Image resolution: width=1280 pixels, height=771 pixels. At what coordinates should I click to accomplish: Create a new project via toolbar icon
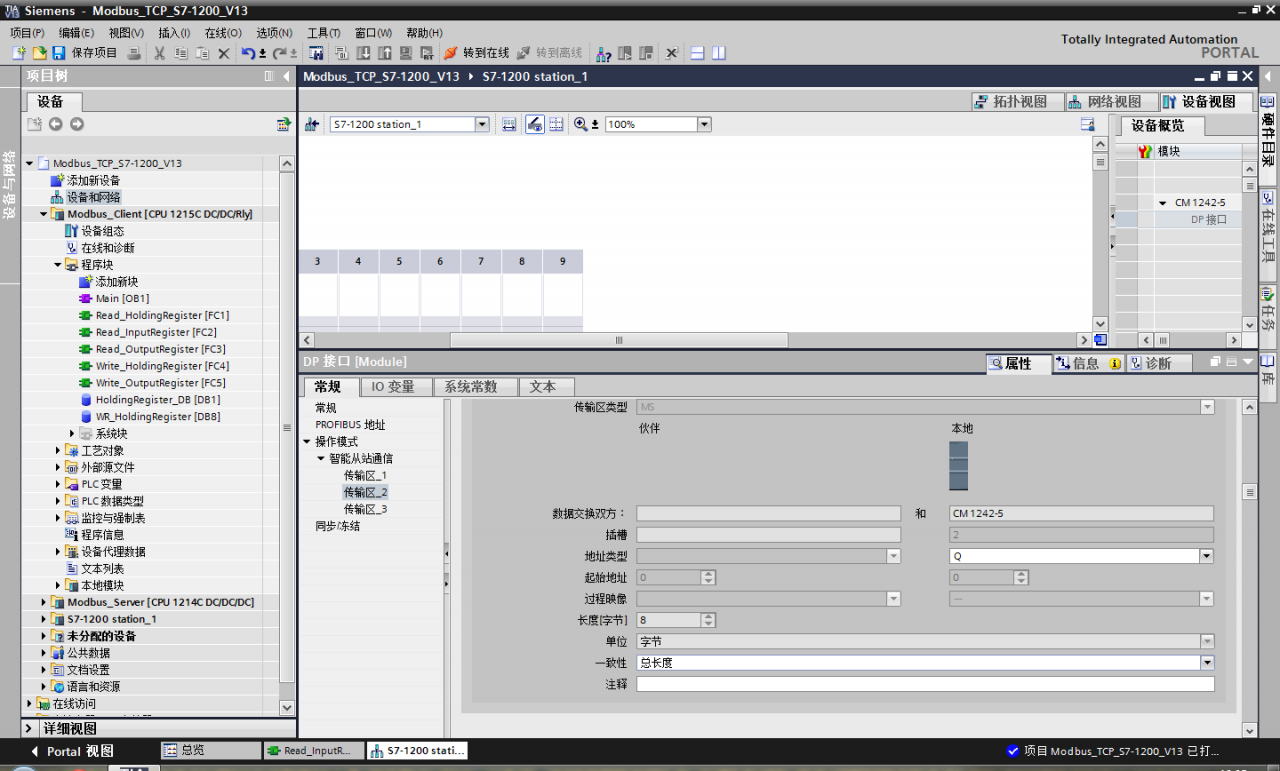(19, 53)
